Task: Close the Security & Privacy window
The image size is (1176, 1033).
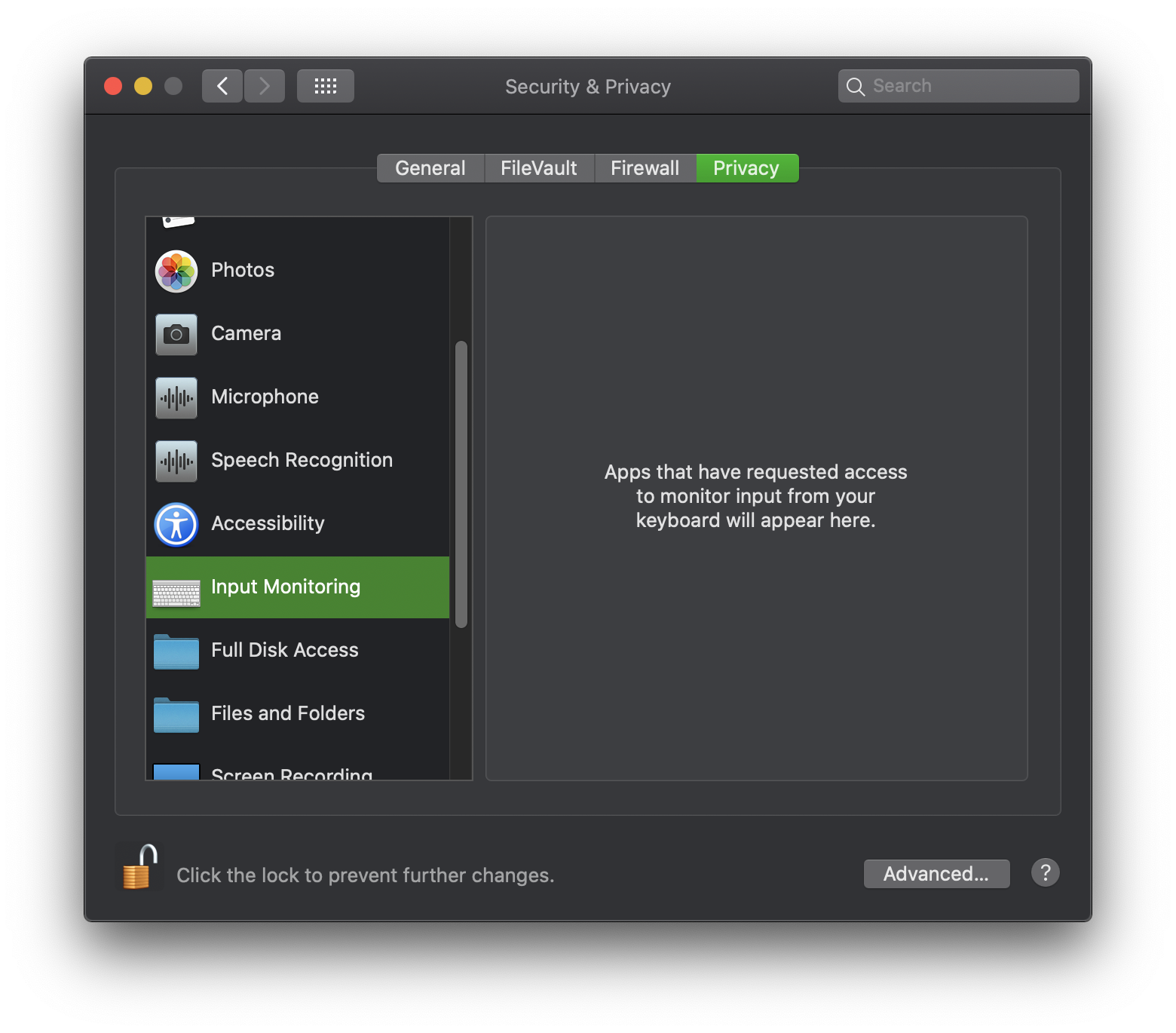Action: (x=113, y=86)
